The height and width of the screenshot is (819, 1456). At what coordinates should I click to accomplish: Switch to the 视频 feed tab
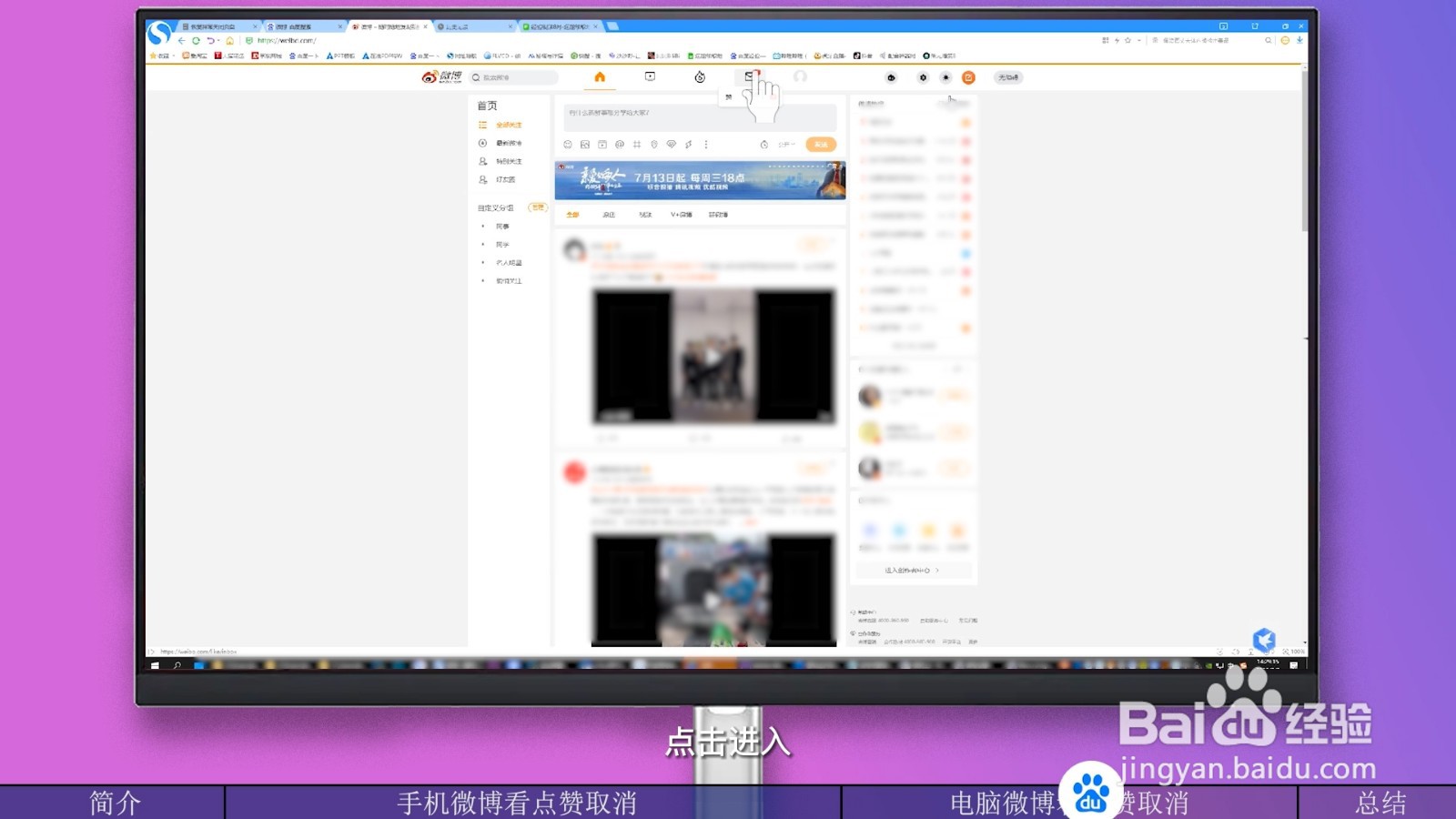(645, 215)
